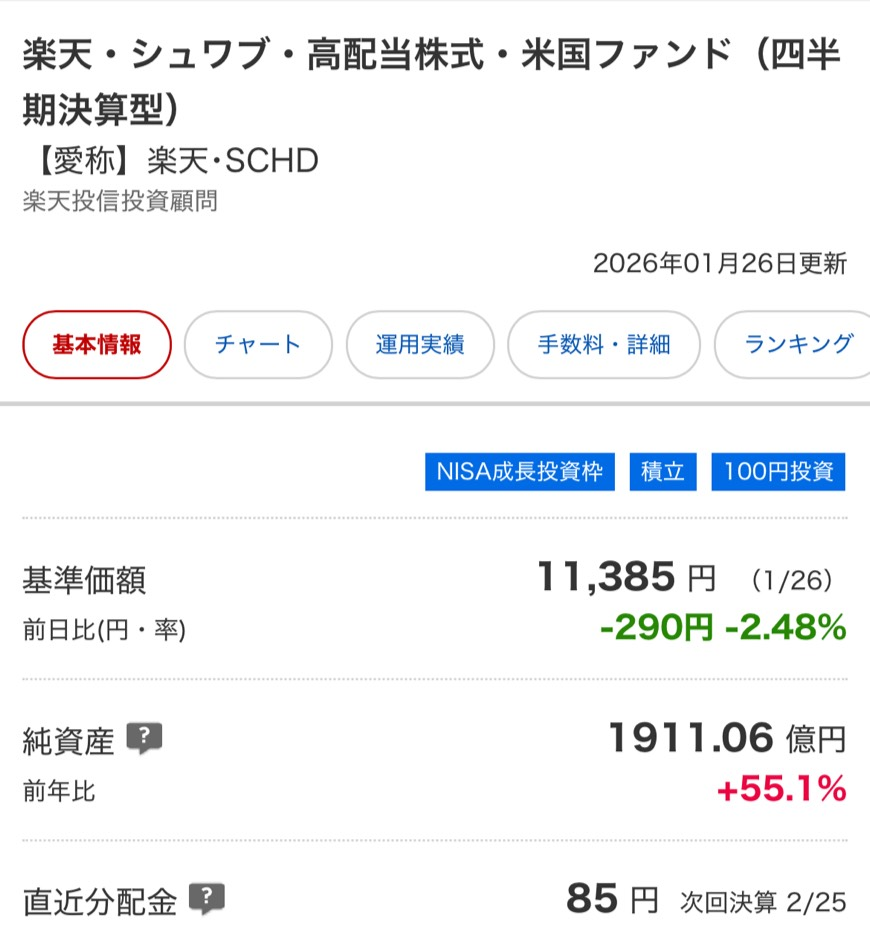Click the -290円 -2.48% daily change

pos(722,627)
